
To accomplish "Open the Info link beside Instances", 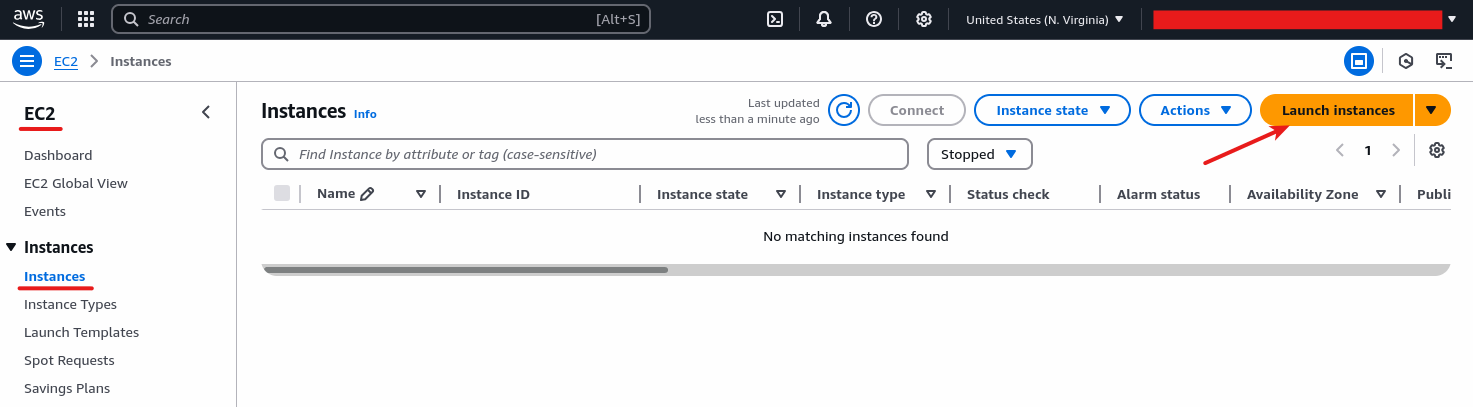I will tap(365, 114).
